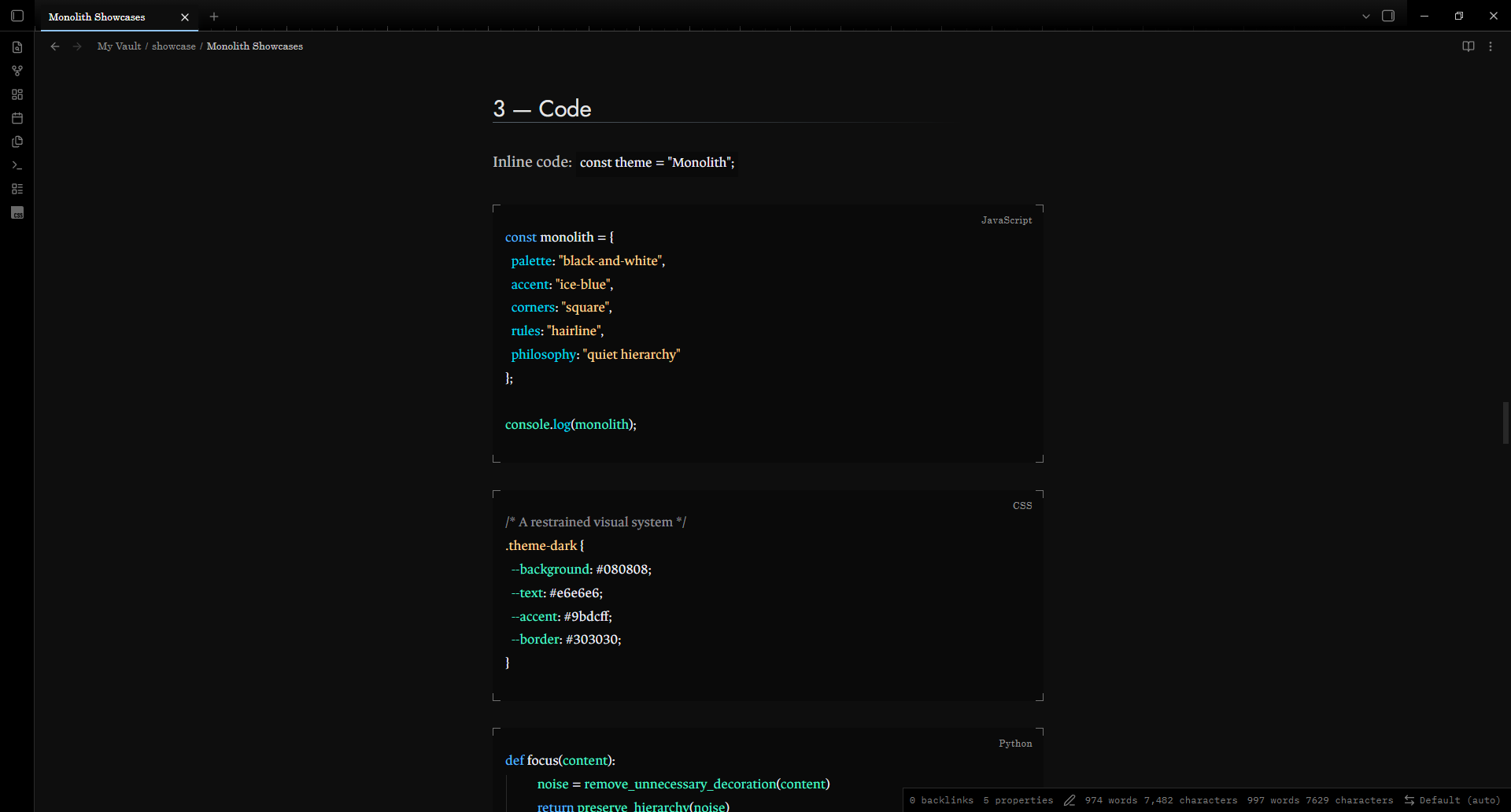Click the philosophy: "quiet hierarchy" line

(x=595, y=354)
